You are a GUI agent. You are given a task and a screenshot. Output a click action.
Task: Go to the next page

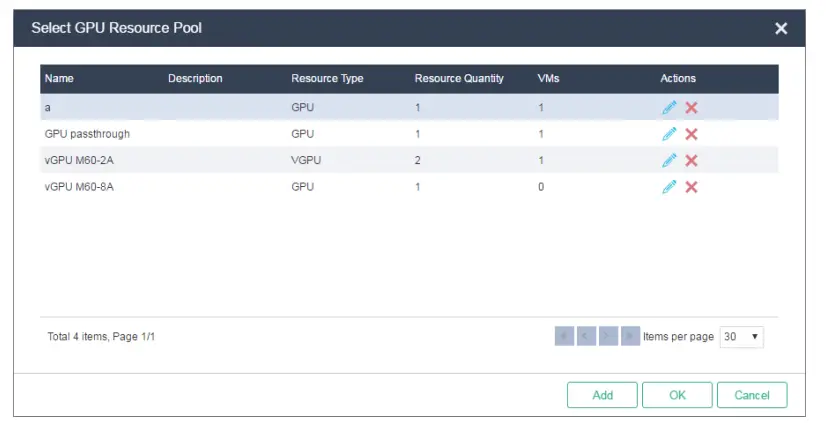(x=608, y=336)
